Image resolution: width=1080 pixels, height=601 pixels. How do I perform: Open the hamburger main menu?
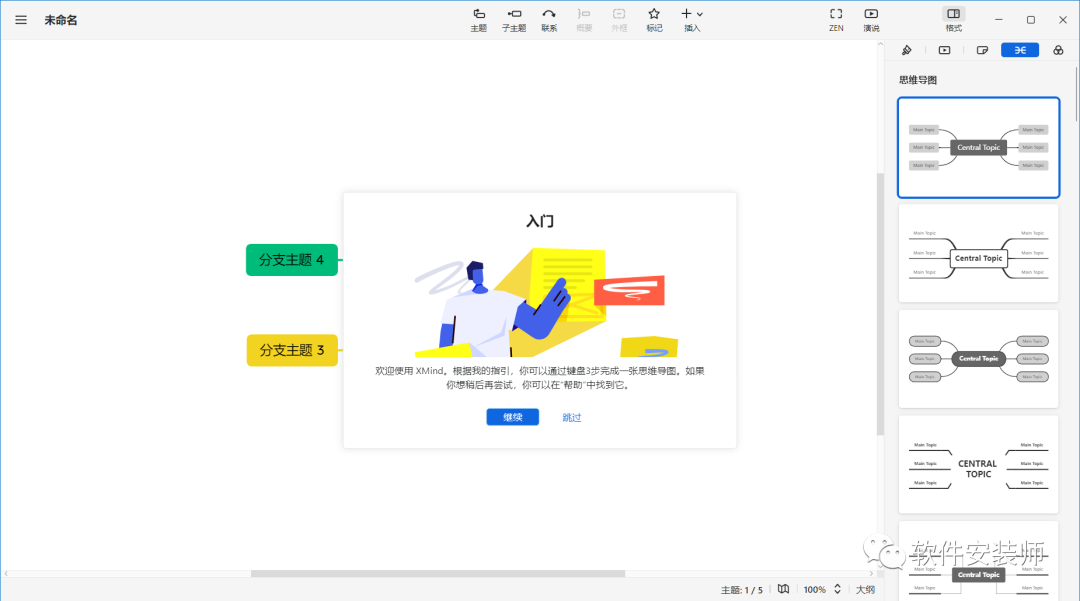(21, 20)
